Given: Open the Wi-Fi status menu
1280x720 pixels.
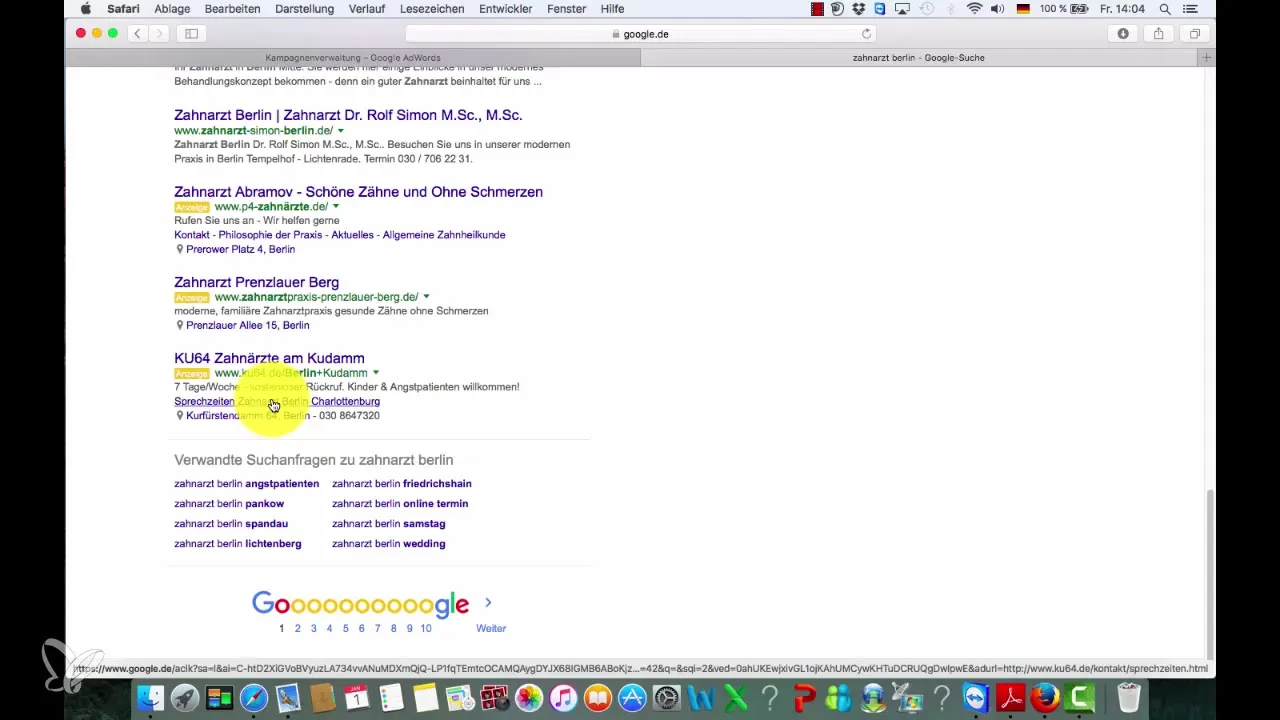Looking at the screenshot, I should coord(974,9).
